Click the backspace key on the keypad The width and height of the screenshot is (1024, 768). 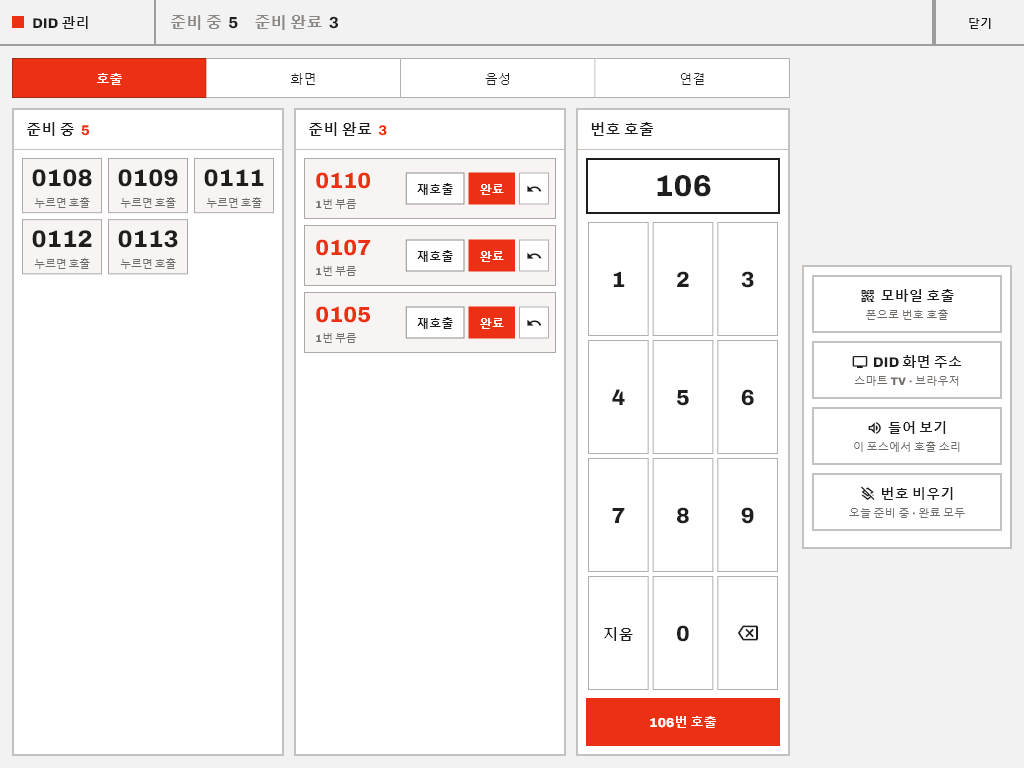pos(747,633)
